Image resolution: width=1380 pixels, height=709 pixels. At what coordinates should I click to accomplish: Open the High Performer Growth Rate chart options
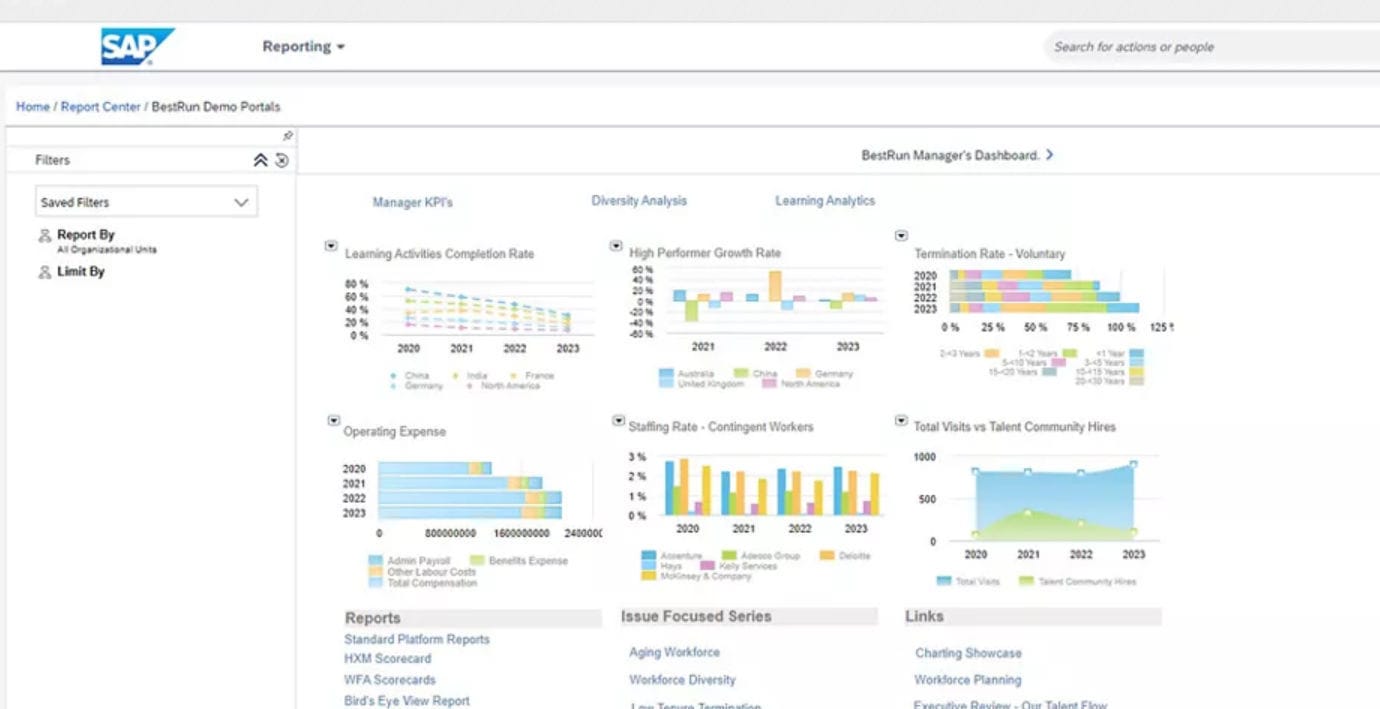click(x=617, y=243)
